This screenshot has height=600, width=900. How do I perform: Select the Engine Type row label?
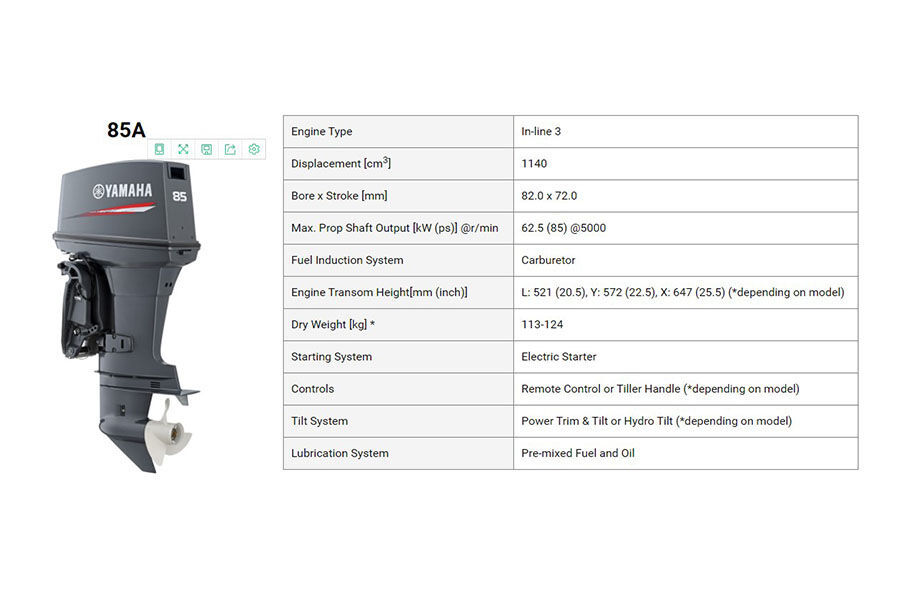point(322,132)
